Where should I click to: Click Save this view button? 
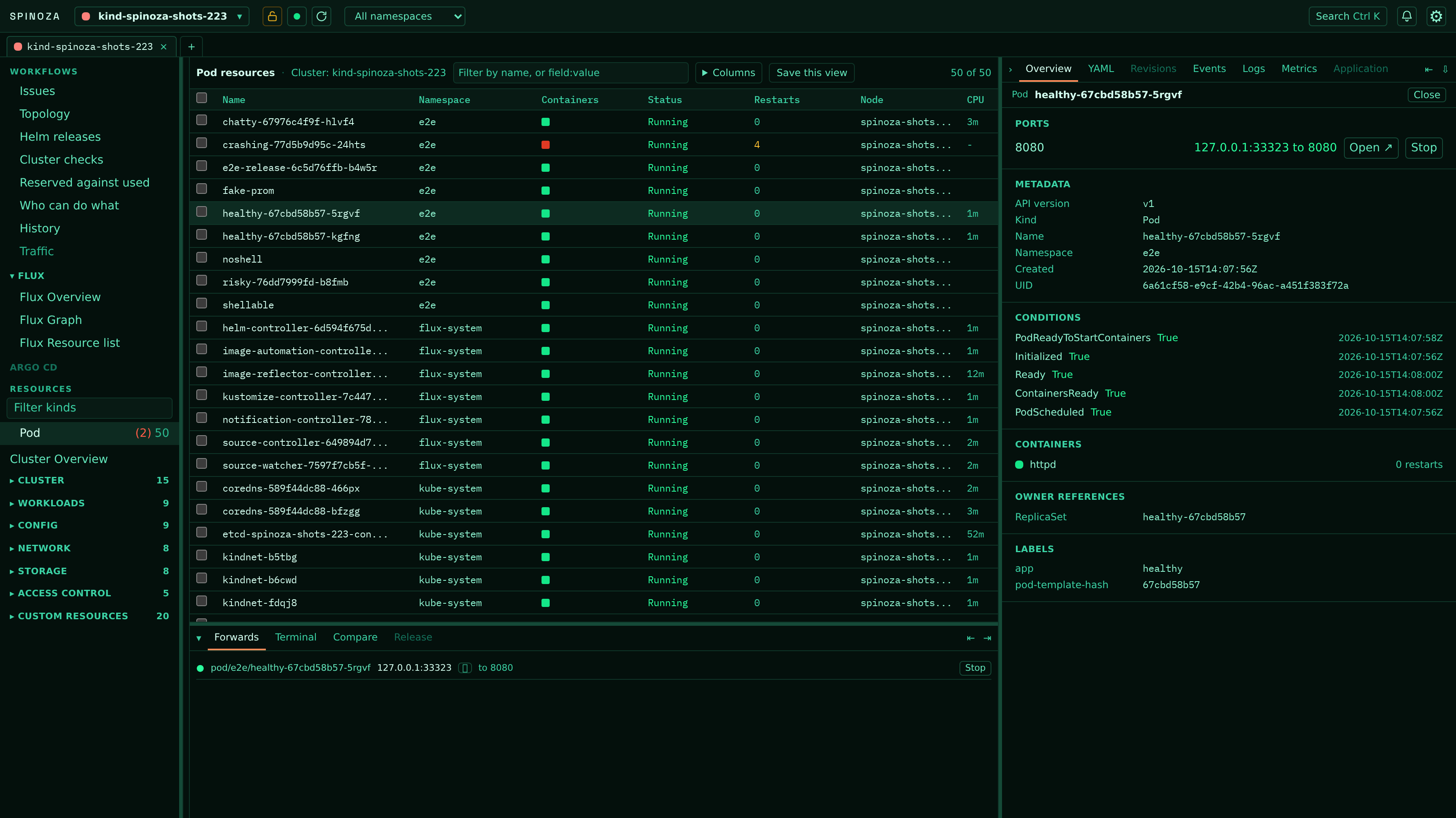click(x=812, y=73)
